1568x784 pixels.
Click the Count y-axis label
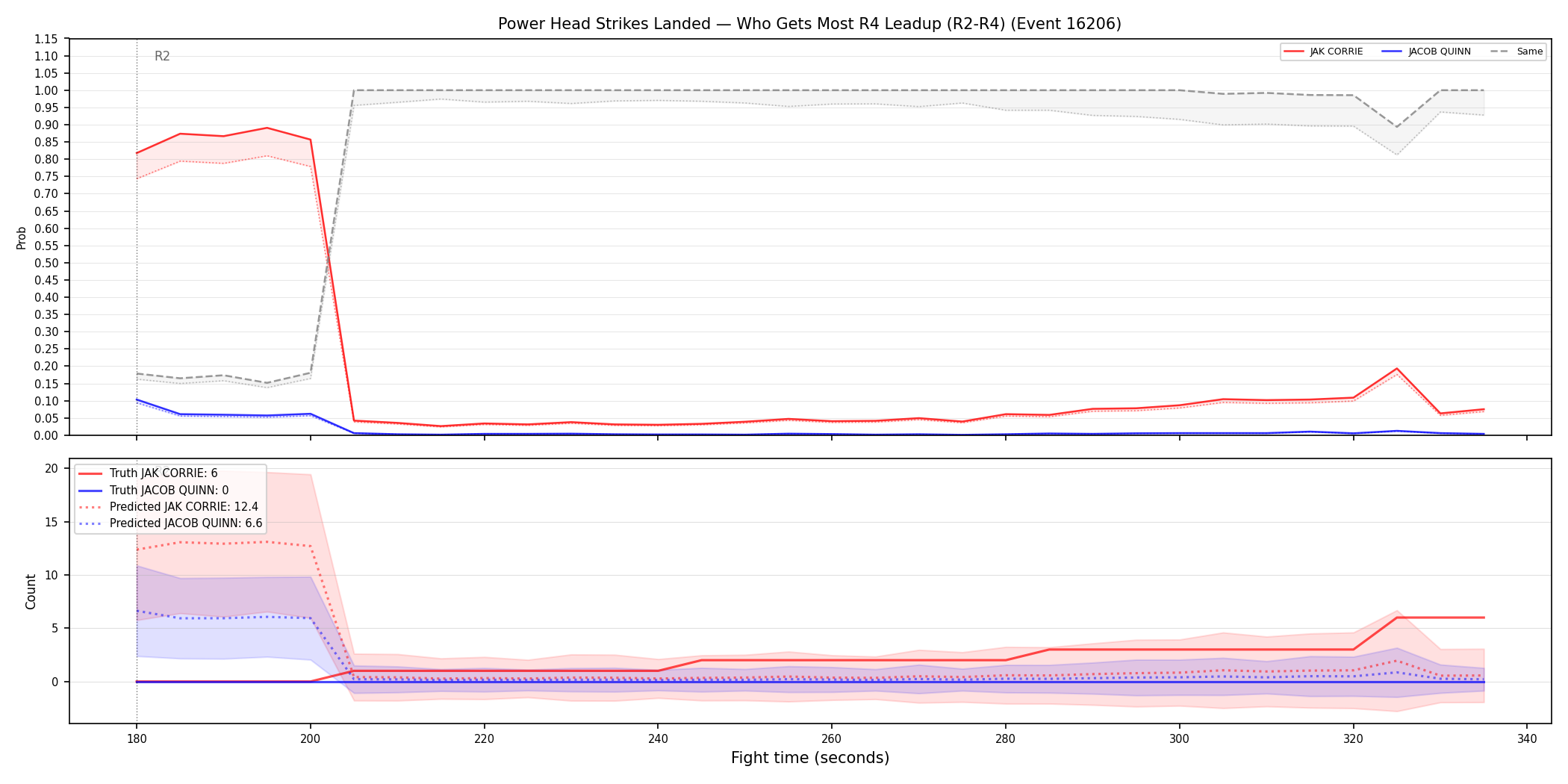point(31,591)
